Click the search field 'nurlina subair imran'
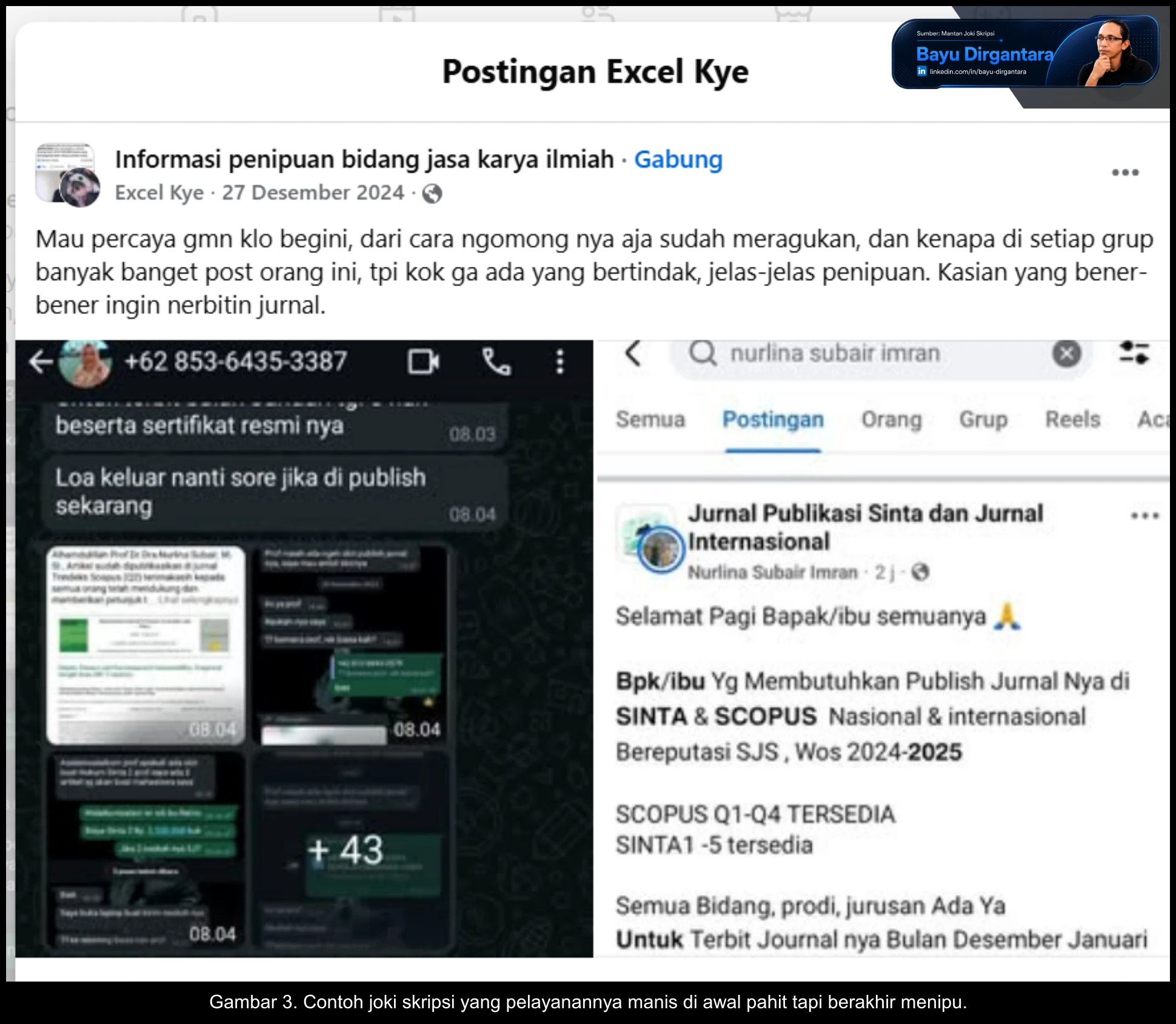 click(x=883, y=353)
